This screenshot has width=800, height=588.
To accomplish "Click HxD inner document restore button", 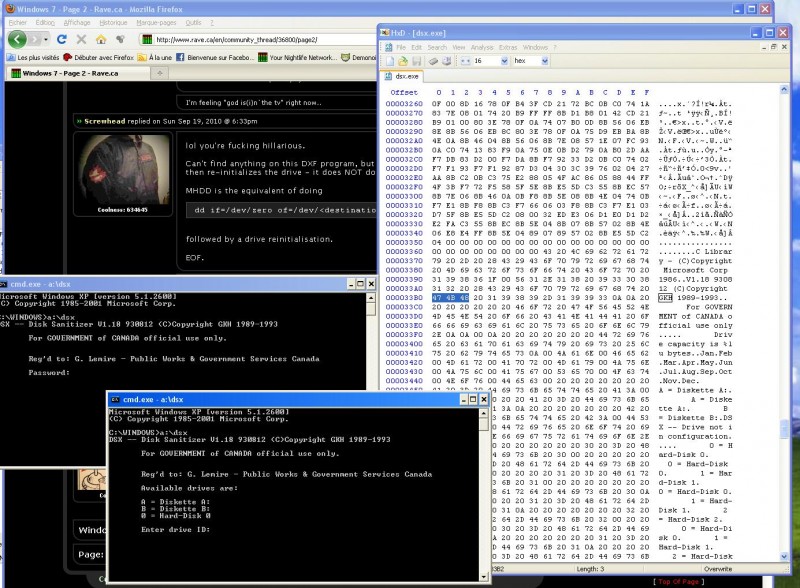I will (x=774, y=47).
